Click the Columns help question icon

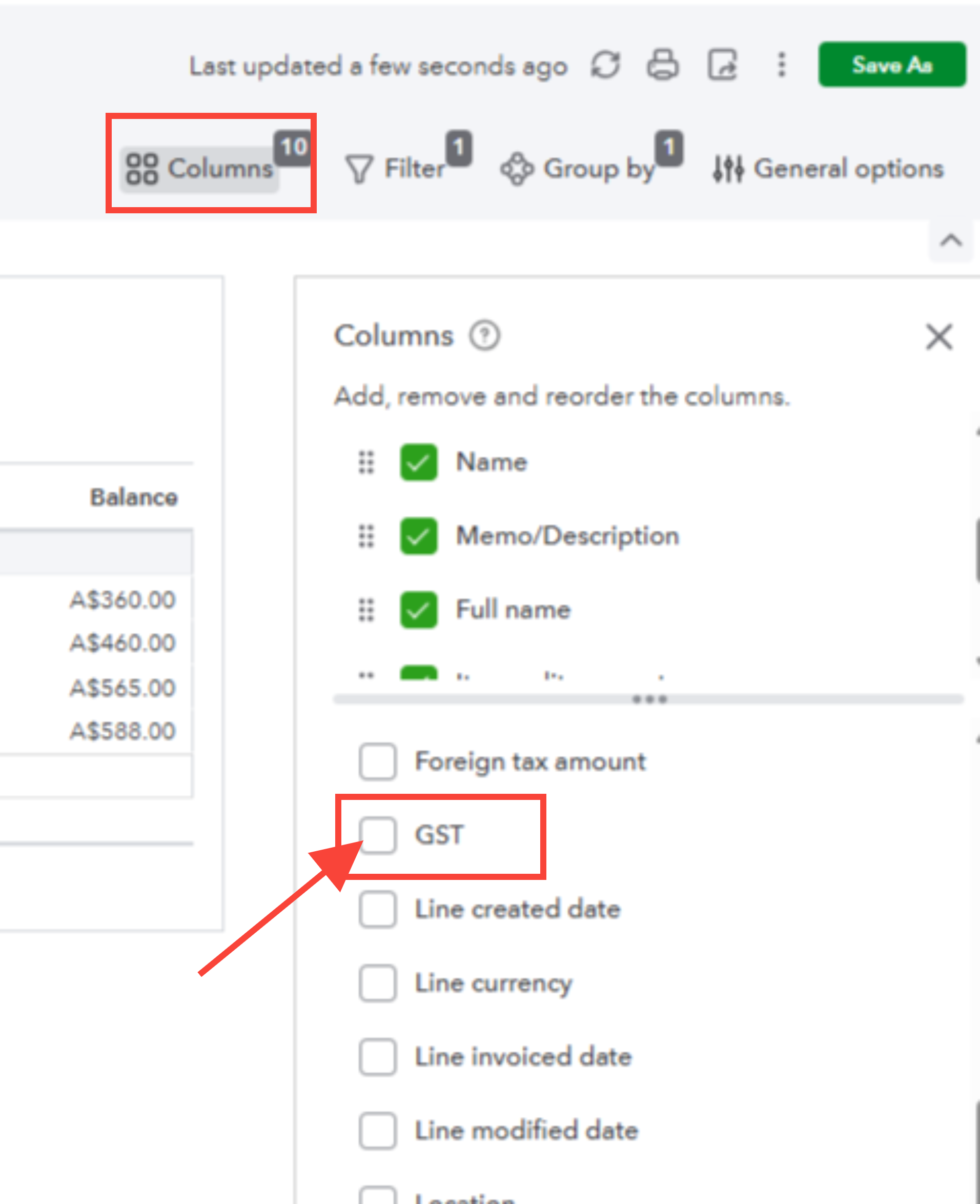[x=484, y=336]
